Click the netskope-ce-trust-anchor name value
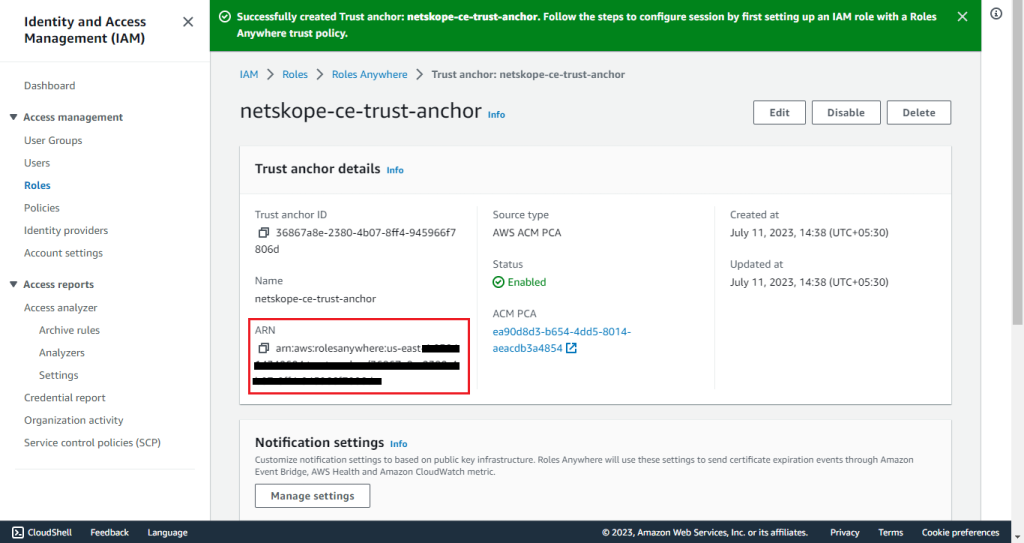The width and height of the screenshot is (1024, 543). coord(315,299)
